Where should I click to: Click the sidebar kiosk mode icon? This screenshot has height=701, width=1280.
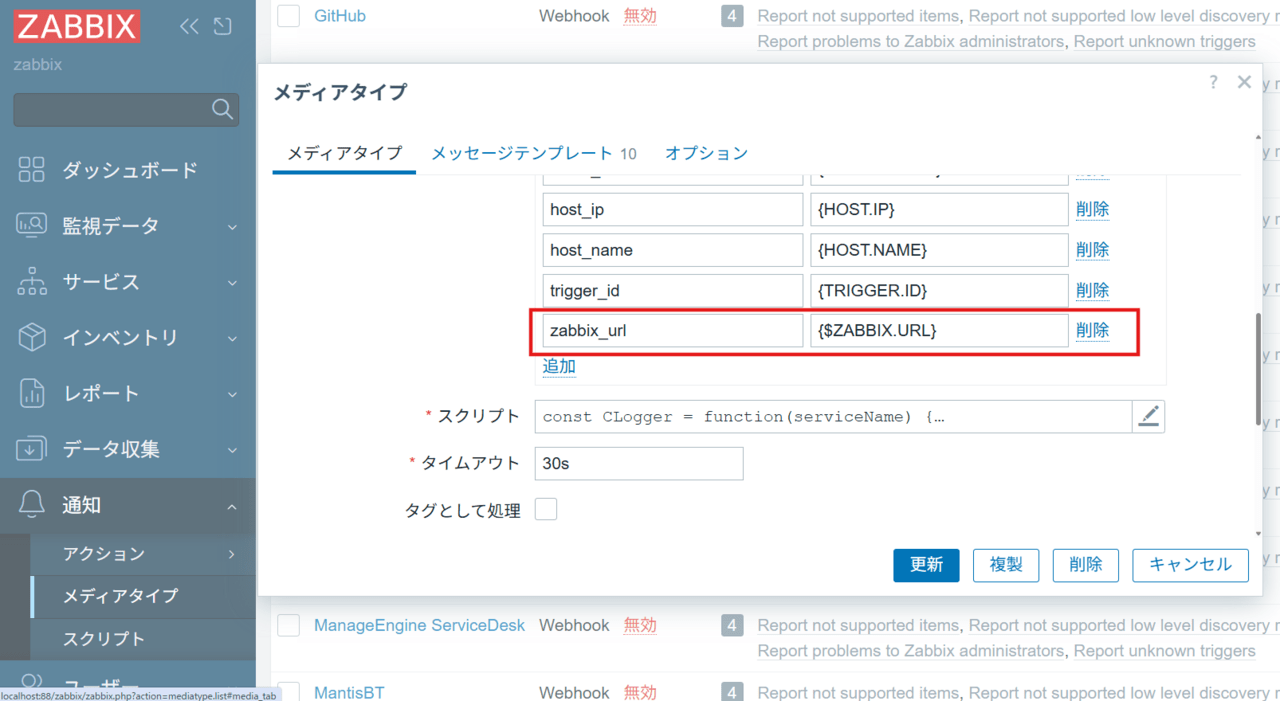(x=223, y=27)
